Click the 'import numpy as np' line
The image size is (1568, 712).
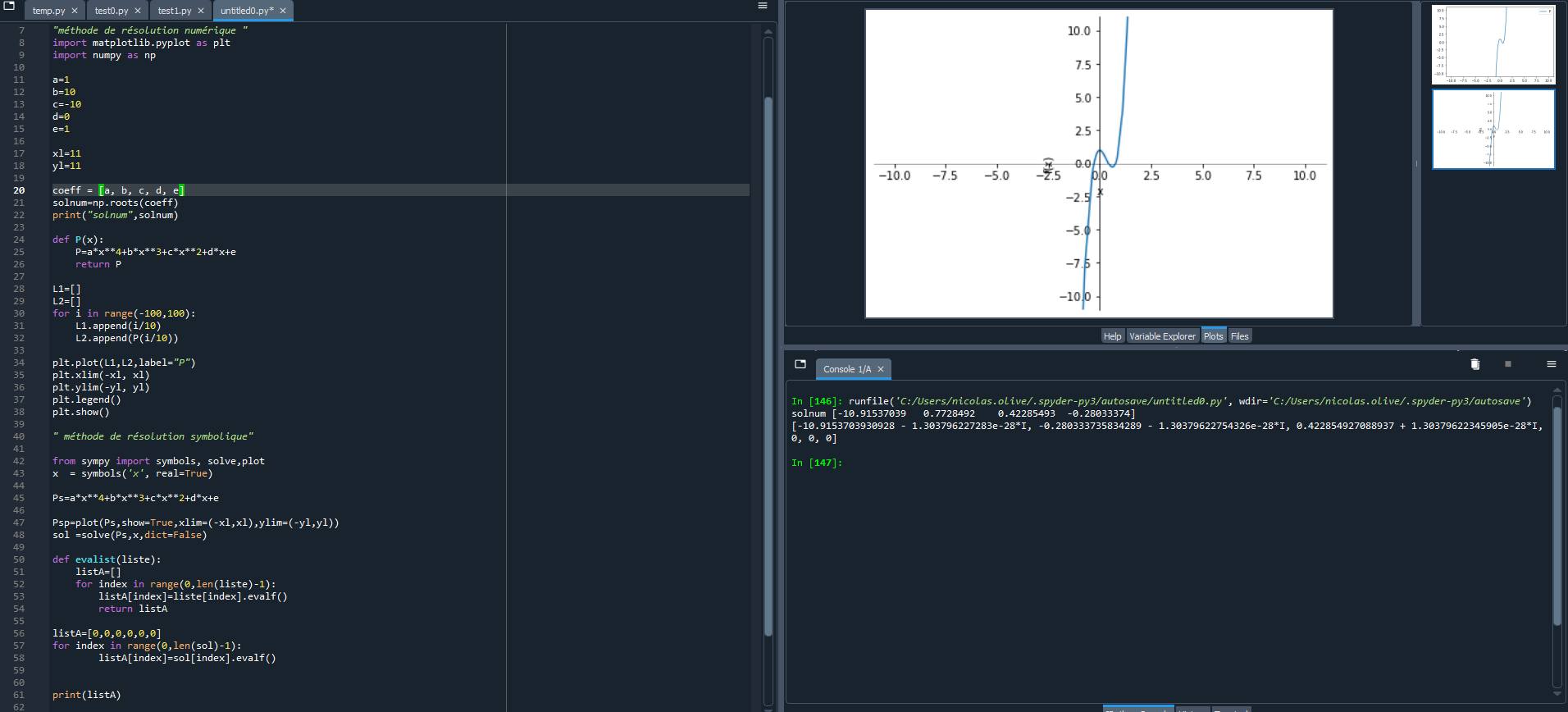coord(104,55)
